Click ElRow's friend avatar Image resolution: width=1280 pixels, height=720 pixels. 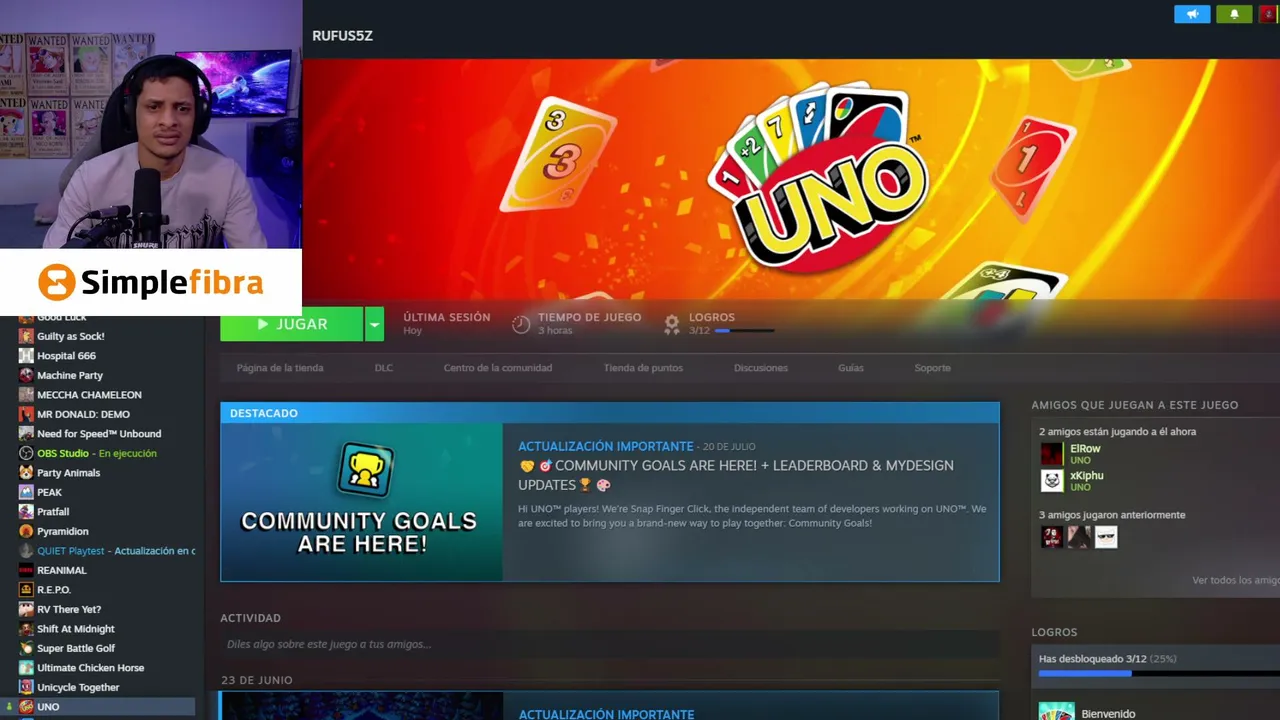1052,454
